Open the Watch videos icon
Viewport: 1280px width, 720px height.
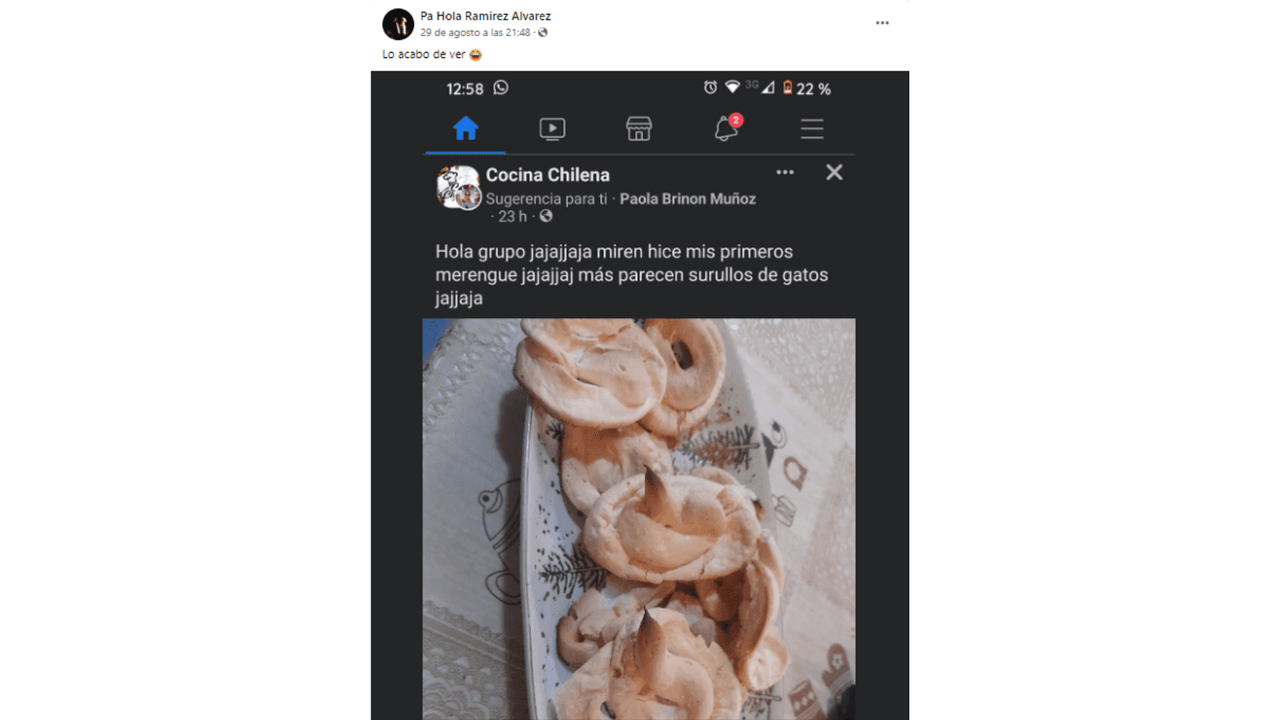coord(551,128)
